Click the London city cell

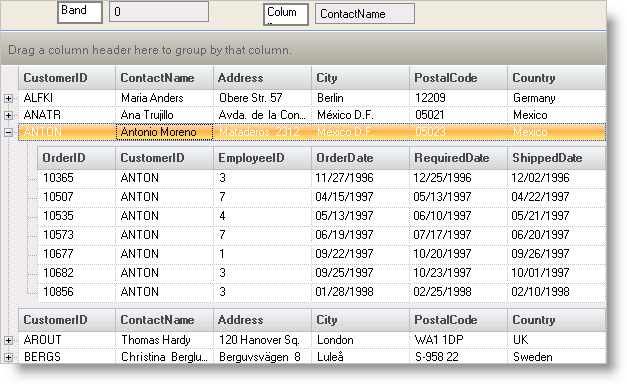[x=360, y=340]
